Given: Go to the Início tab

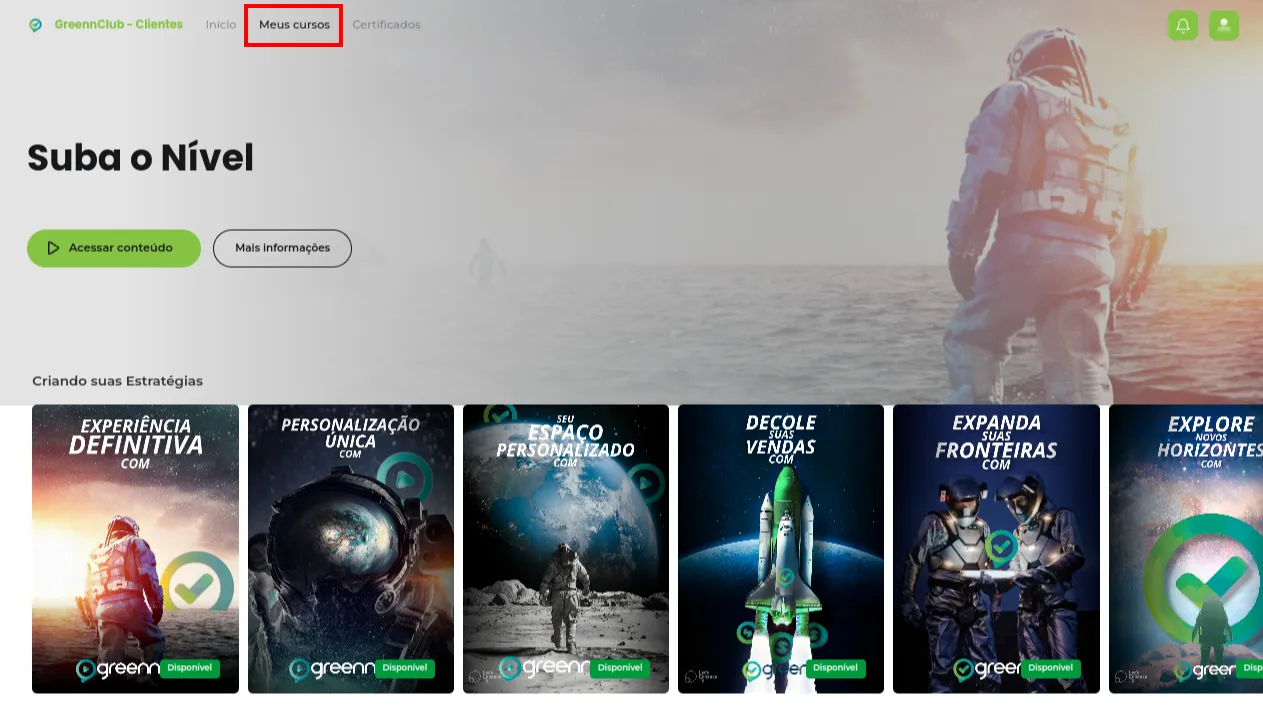Looking at the screenshot, I should click(x=221, y=25).
